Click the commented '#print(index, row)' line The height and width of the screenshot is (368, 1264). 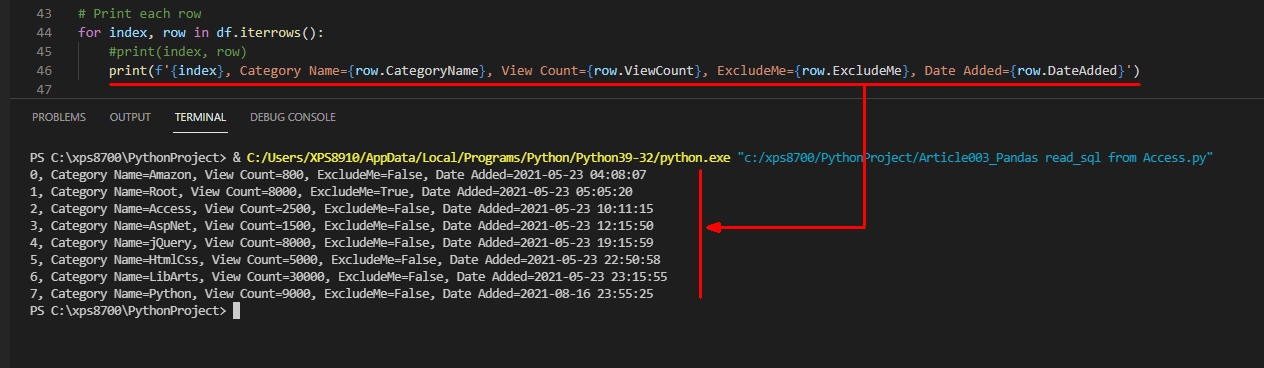click(178, 51)
